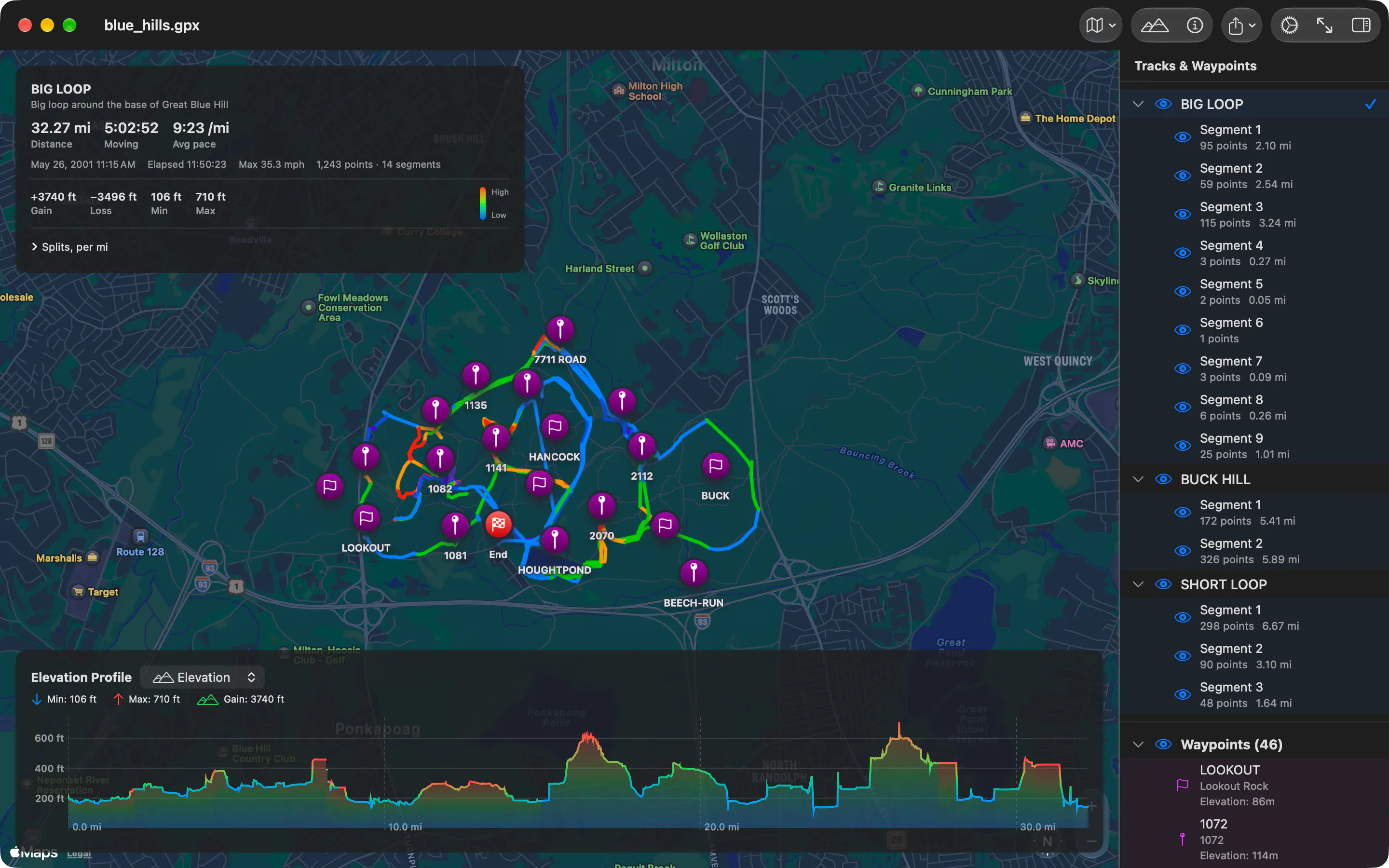Screen dimensions: 1389x868
Task: Collapse the BUCK HILL track group
Action: [1138, 479]
